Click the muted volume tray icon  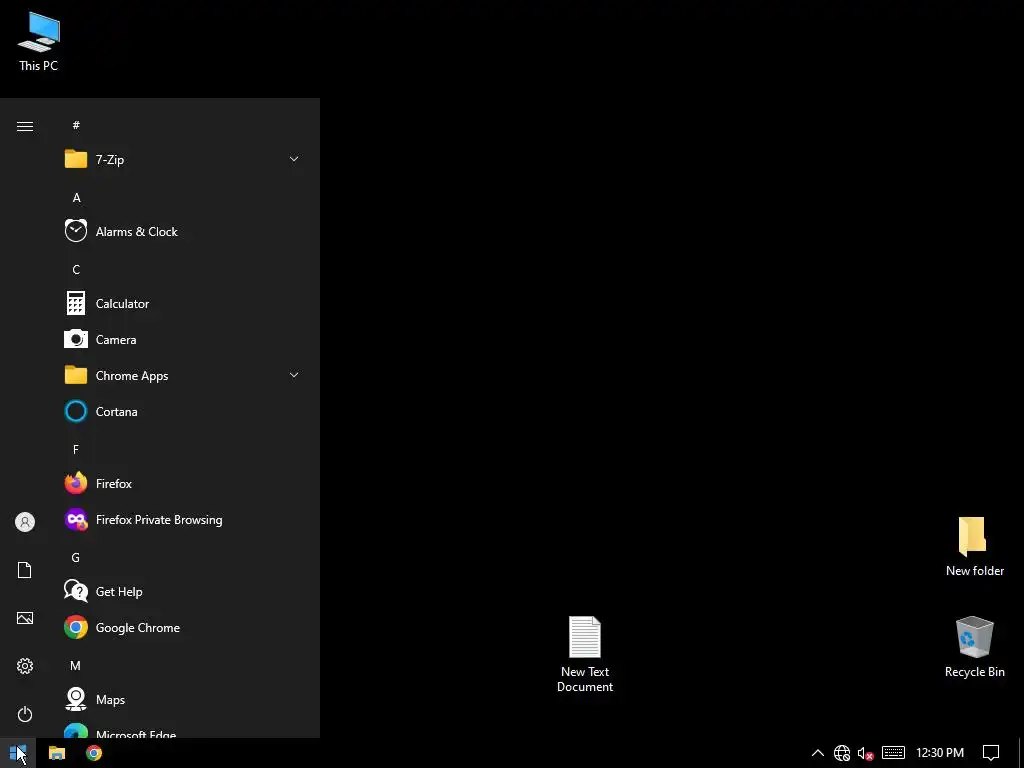(866, 753)
